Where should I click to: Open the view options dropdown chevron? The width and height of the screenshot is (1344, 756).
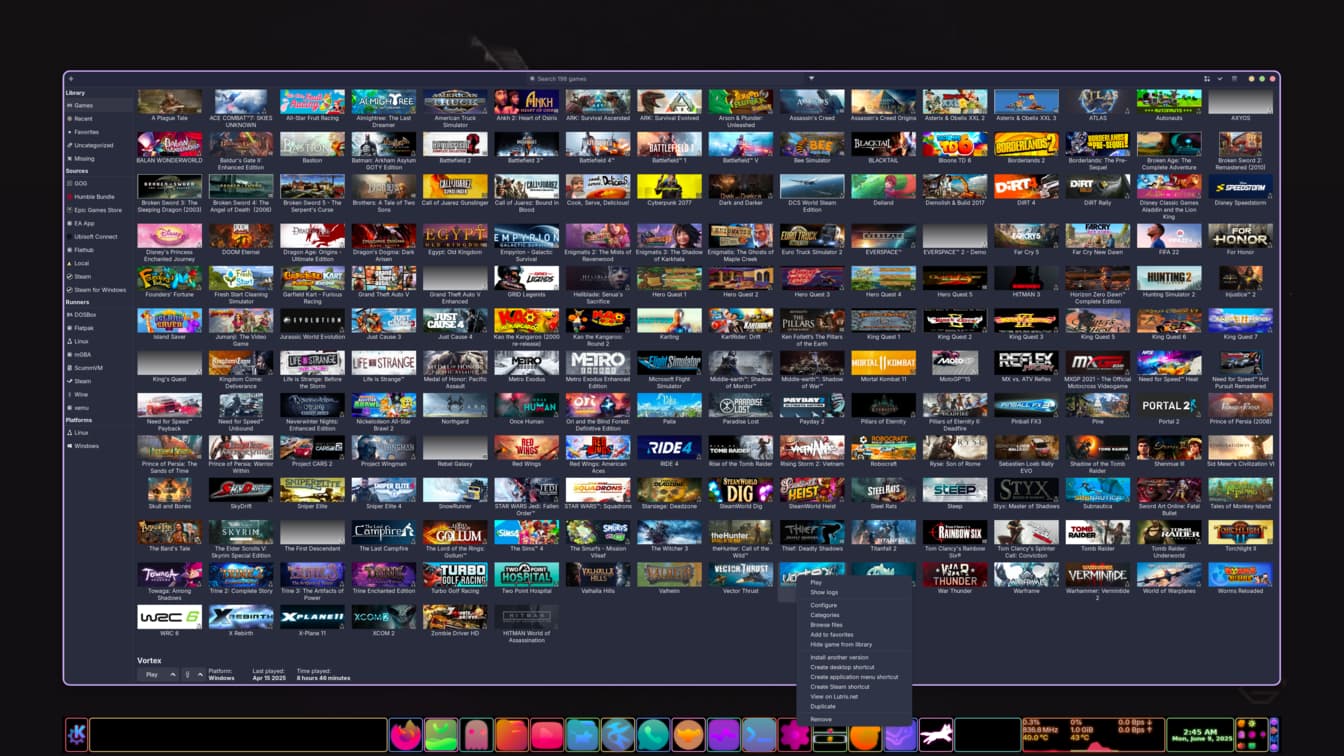click(x=1220, y=78)
